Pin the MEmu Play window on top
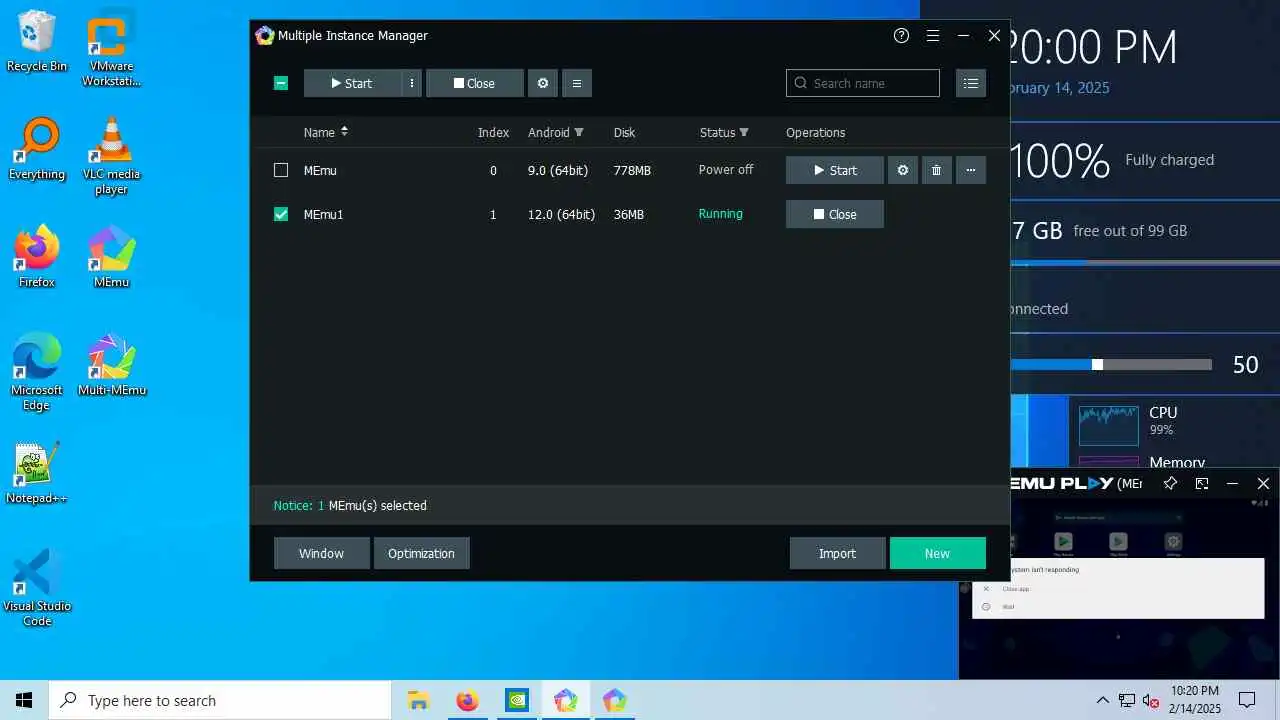Screen dimensions: 1280x720 1170,483
